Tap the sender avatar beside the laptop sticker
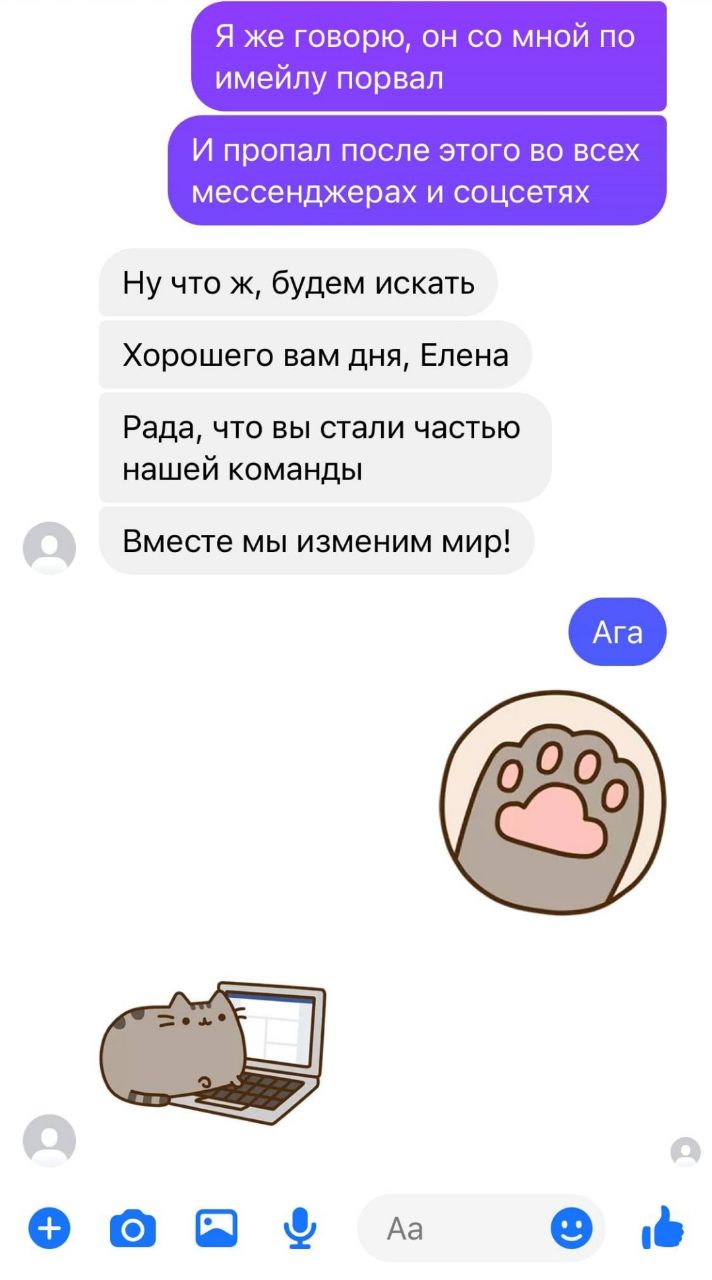712x1280 pixels. click(x=49, y=1140)
